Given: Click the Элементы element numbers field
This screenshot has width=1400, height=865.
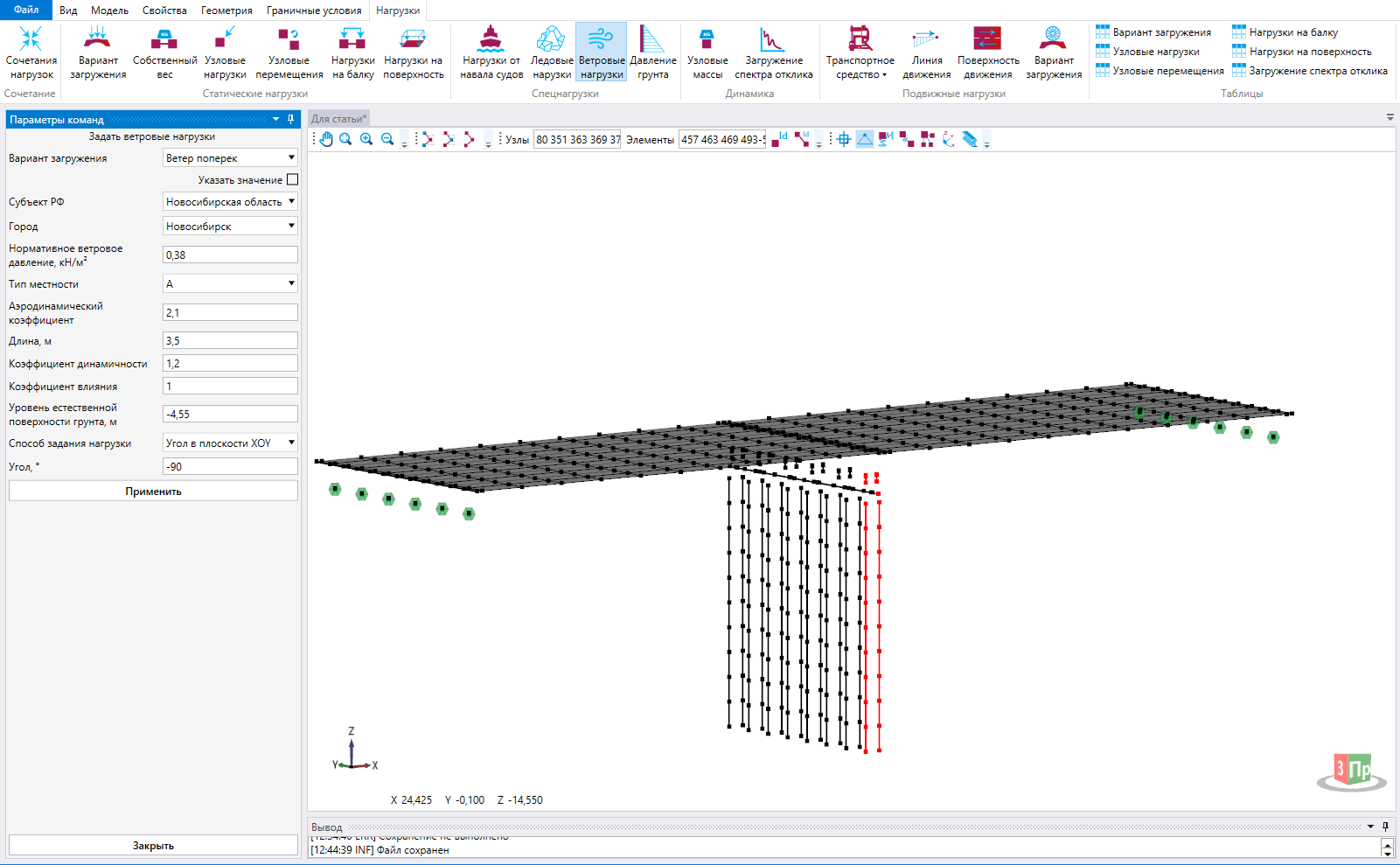Looking at the screenshot, I should pyautogui.click(x=722, y=139).
